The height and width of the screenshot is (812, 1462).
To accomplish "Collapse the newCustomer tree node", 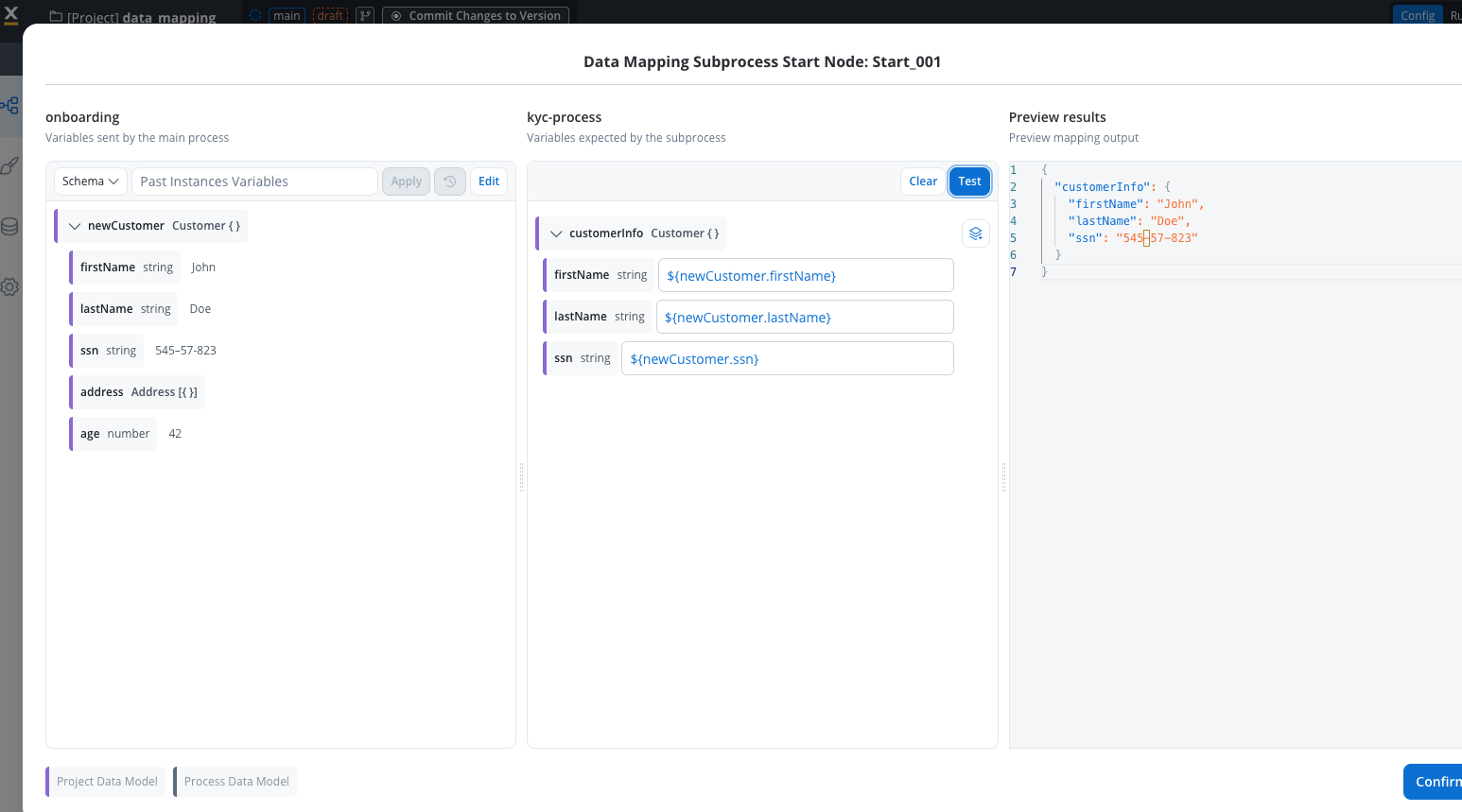I will click(x=75, y=226).
